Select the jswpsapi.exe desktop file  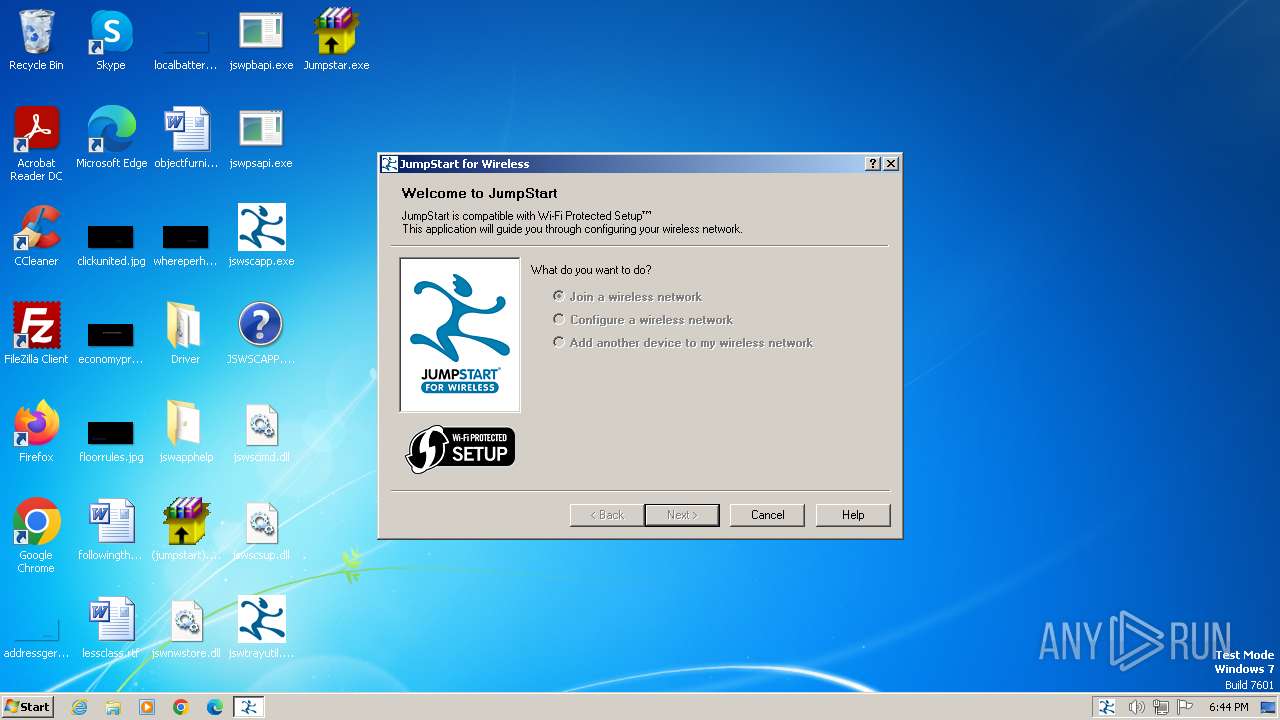(x=261, y=138)
